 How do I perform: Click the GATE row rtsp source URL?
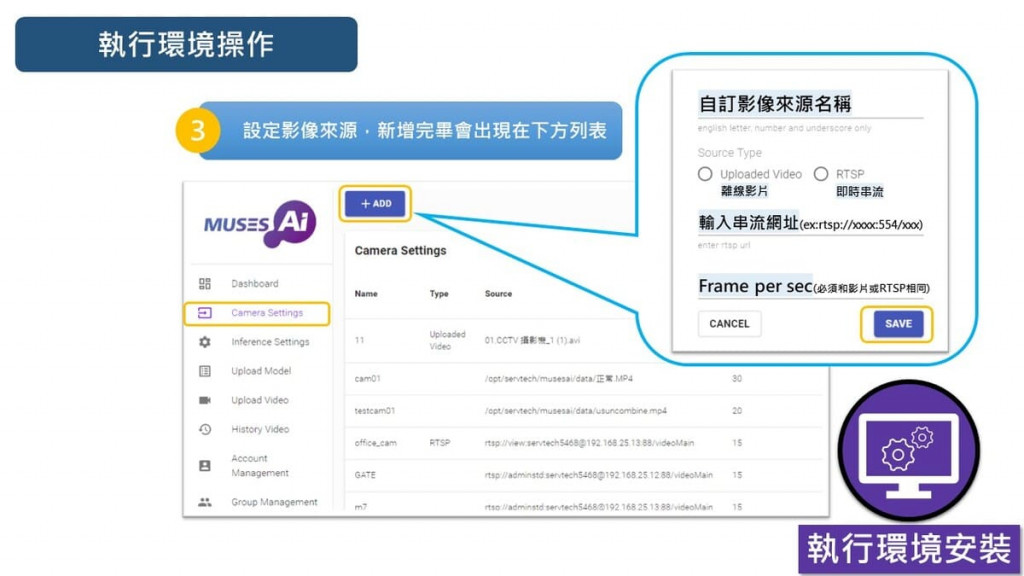point(598,475)
